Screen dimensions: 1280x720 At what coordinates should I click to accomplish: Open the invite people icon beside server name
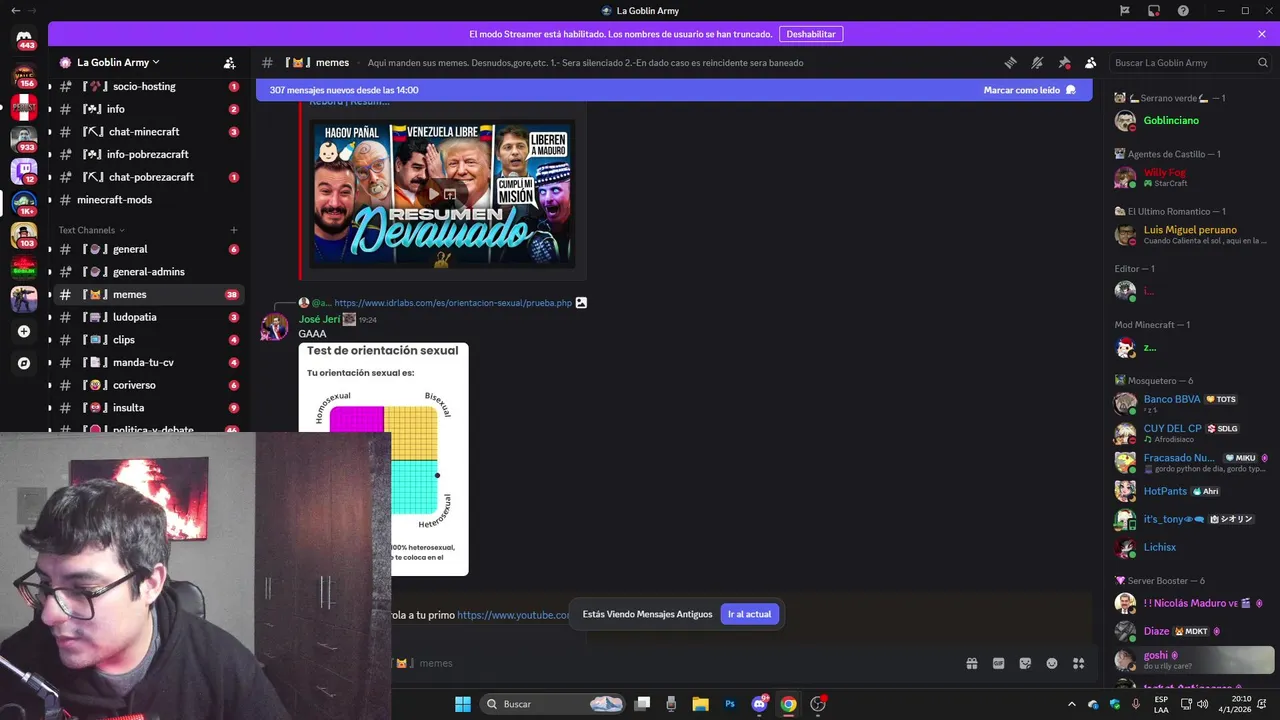(230, 62)
